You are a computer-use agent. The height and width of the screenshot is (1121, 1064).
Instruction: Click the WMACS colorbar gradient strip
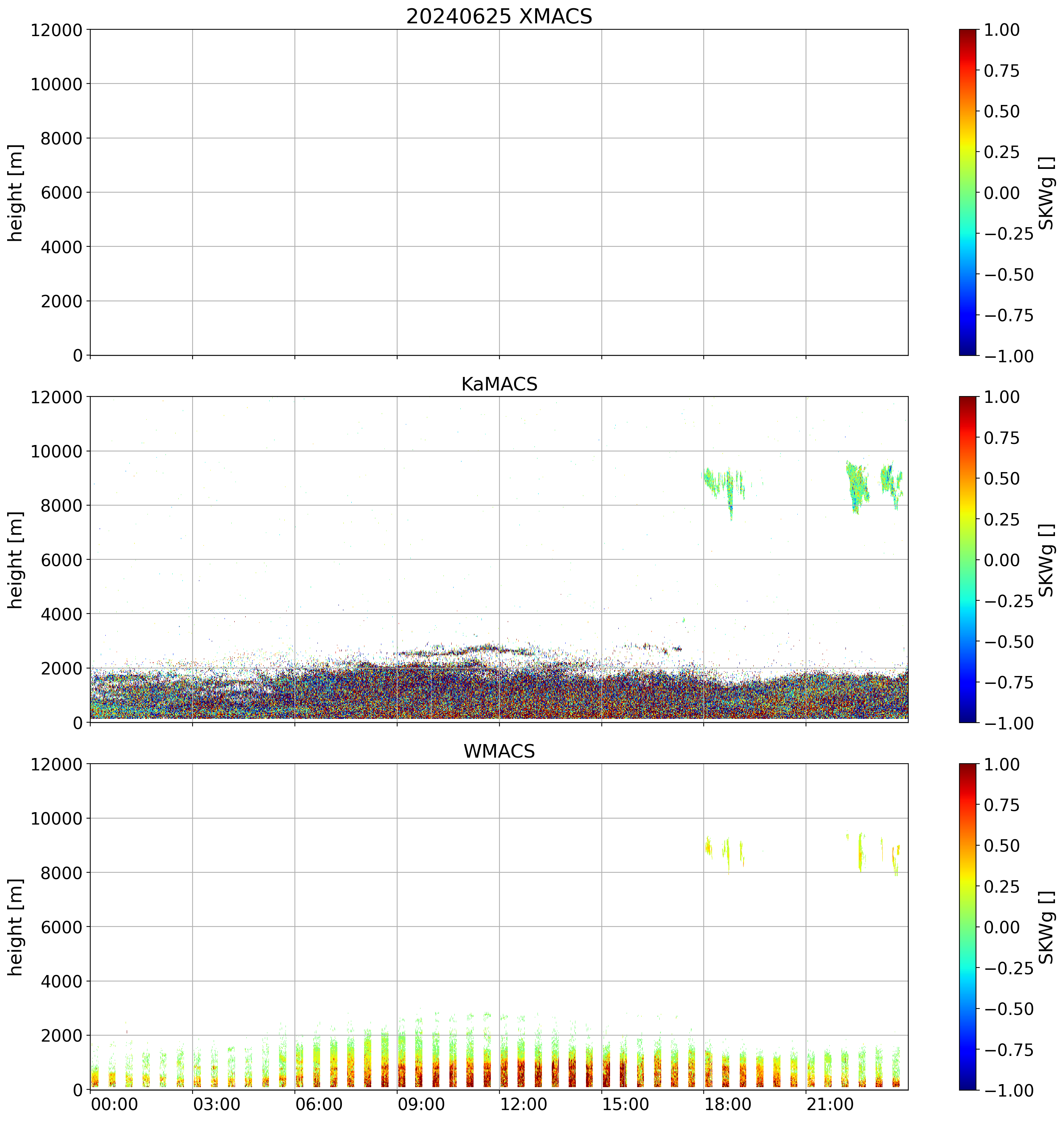click(968, 927)
